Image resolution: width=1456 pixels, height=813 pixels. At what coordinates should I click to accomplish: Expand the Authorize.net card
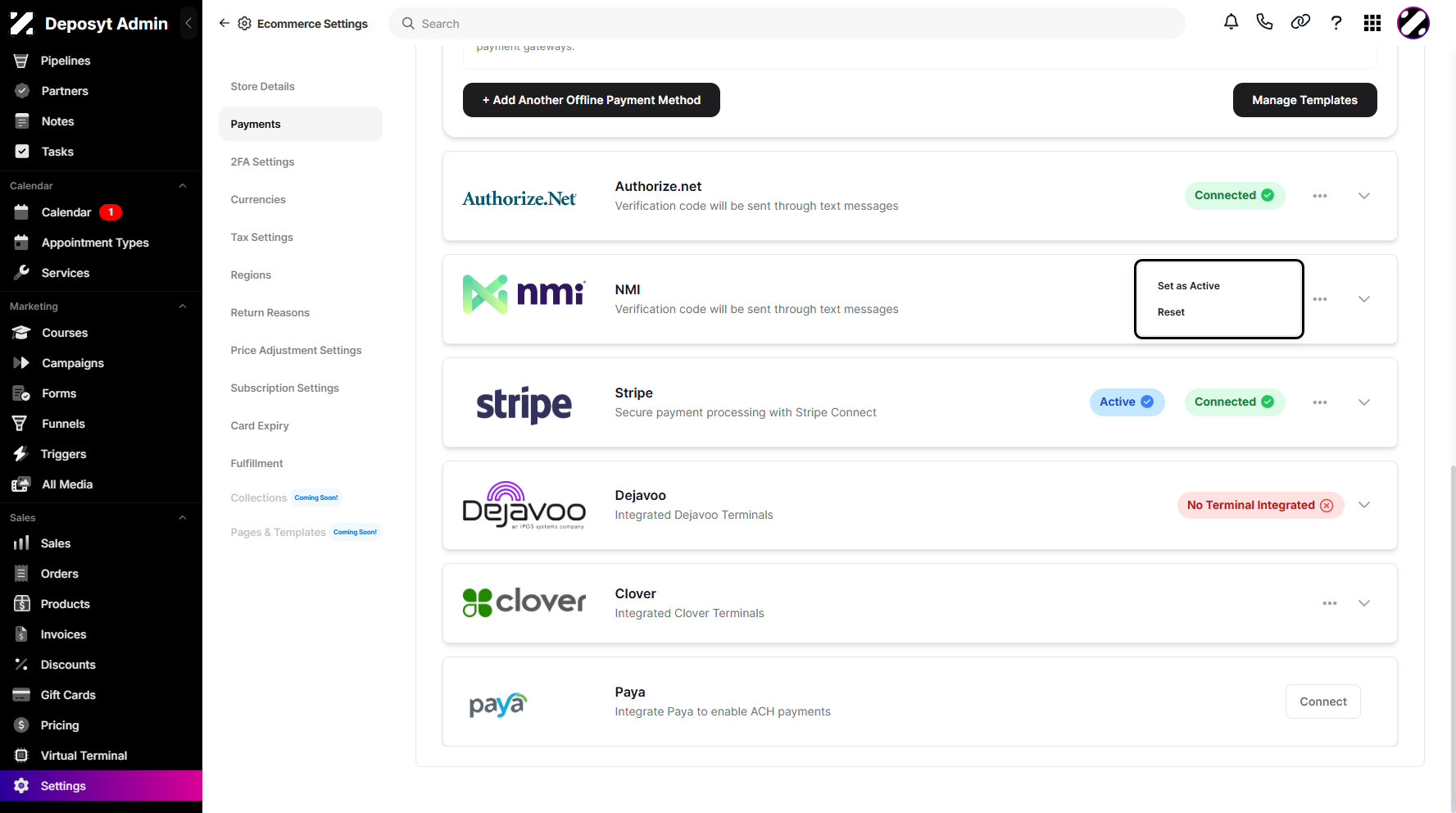tap(1364, 196)
